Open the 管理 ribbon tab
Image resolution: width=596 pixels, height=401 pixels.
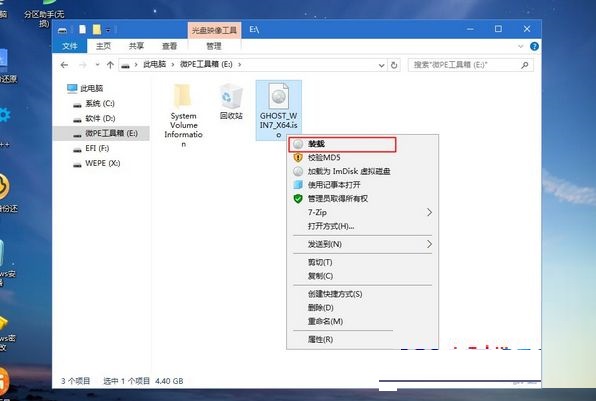[x=214, y=46]
